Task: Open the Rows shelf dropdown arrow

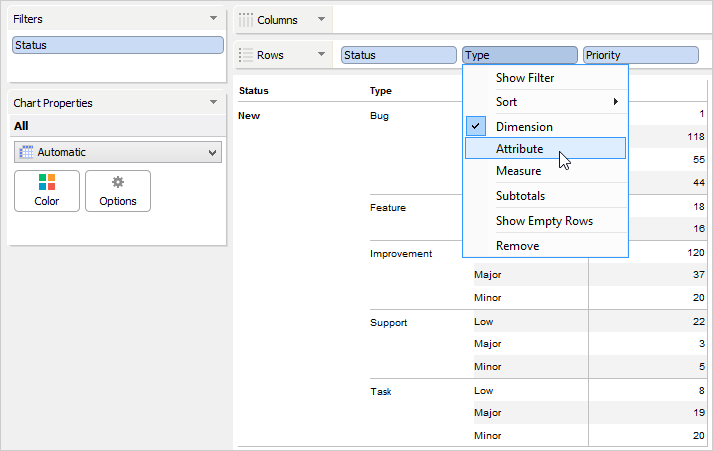Action: tap(321, 54)
